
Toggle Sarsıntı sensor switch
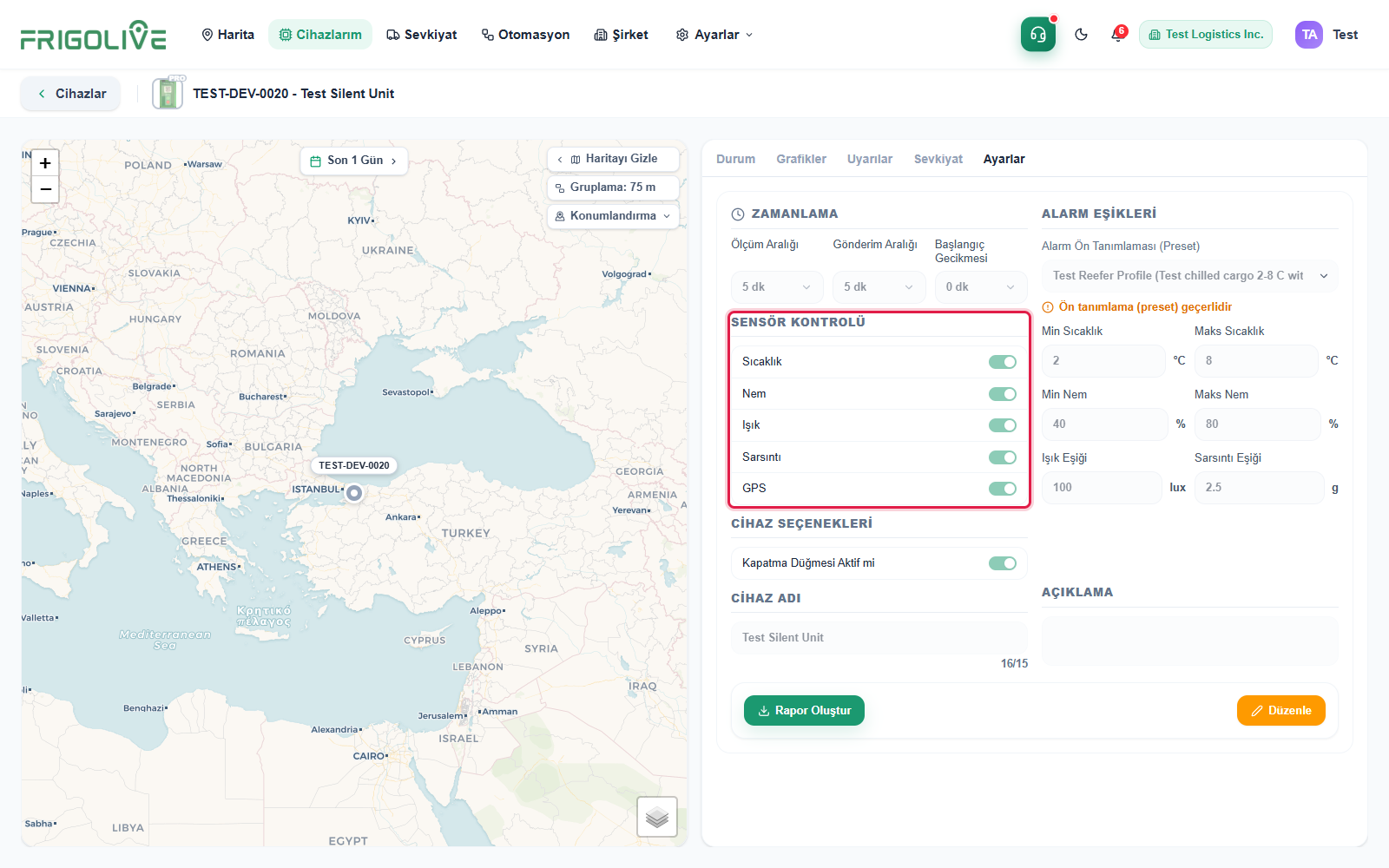[1003, 457]
